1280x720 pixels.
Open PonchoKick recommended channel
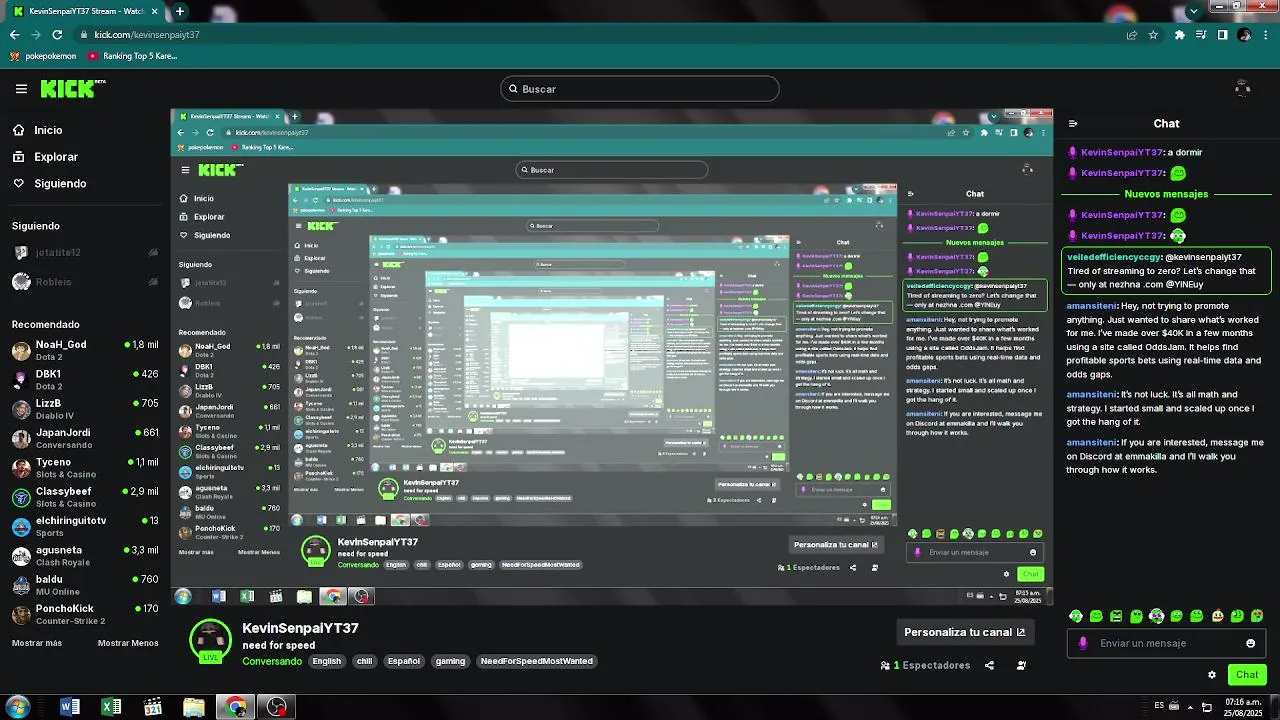click(x=85, y=614)
